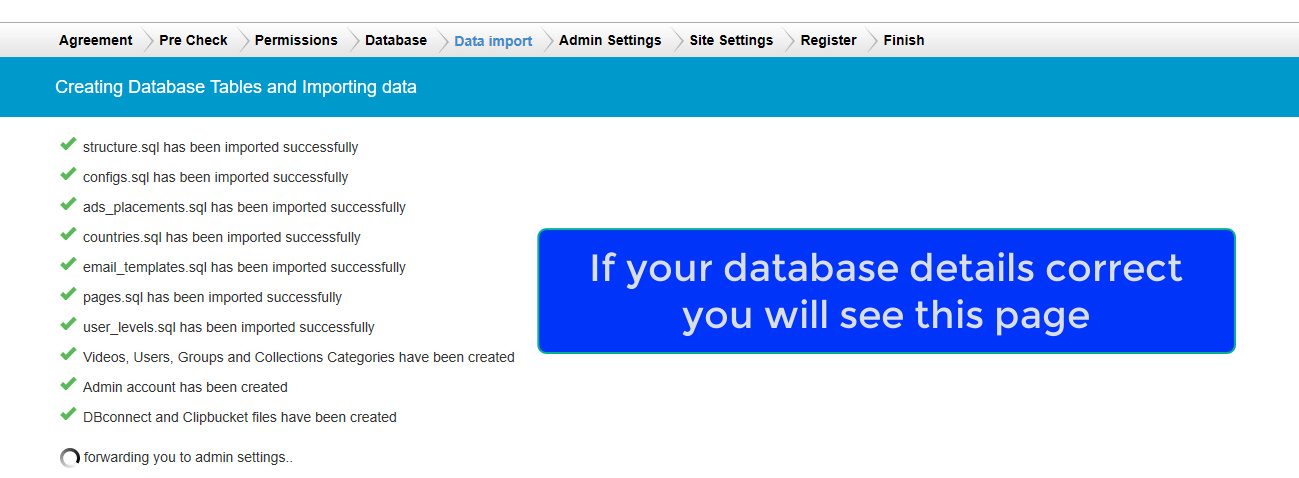
Task: Select the Data import step tab
Action: (x=493, y=41)
